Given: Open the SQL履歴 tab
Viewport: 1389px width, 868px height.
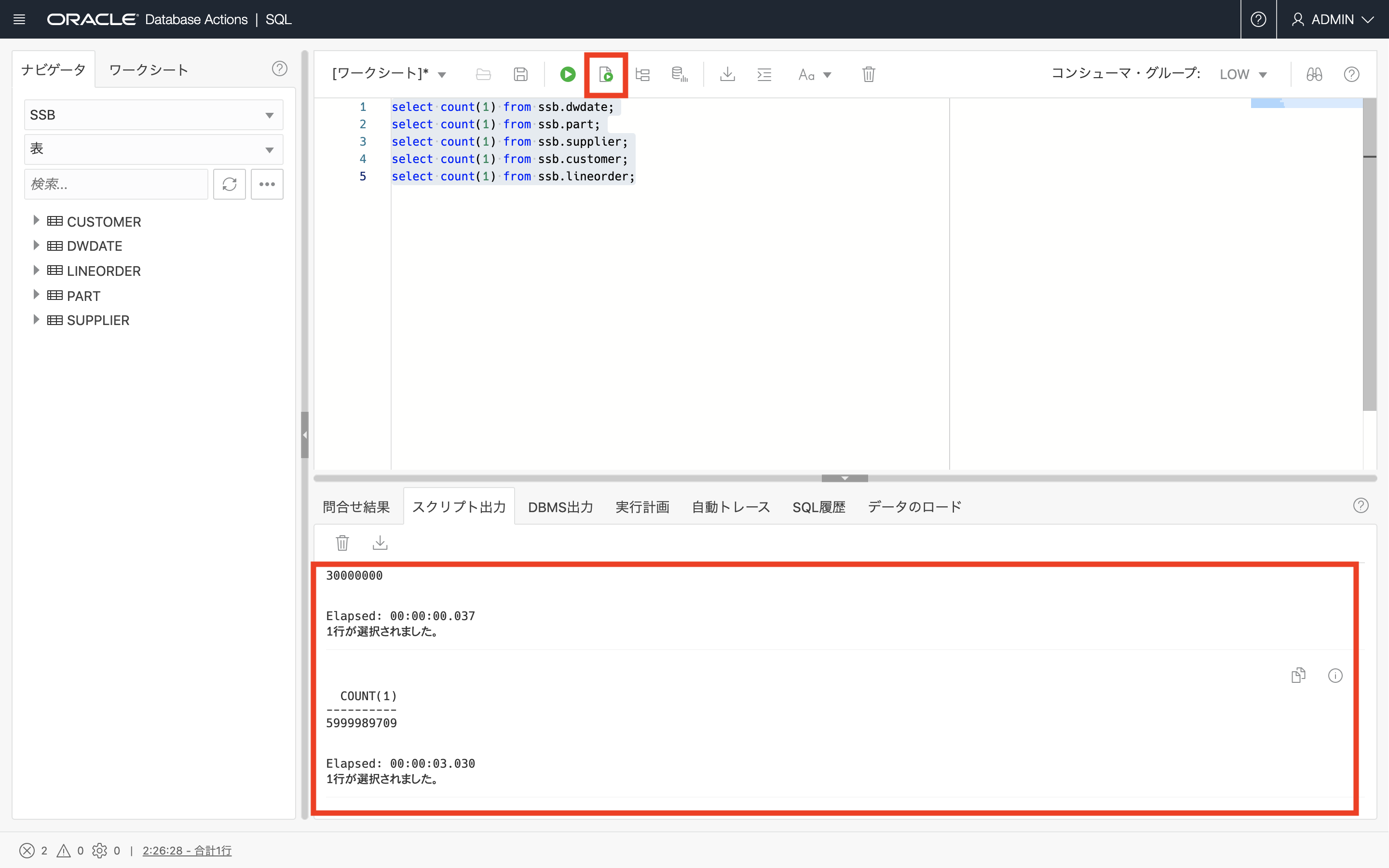Looking at the screenshot, I should point(818,507).
